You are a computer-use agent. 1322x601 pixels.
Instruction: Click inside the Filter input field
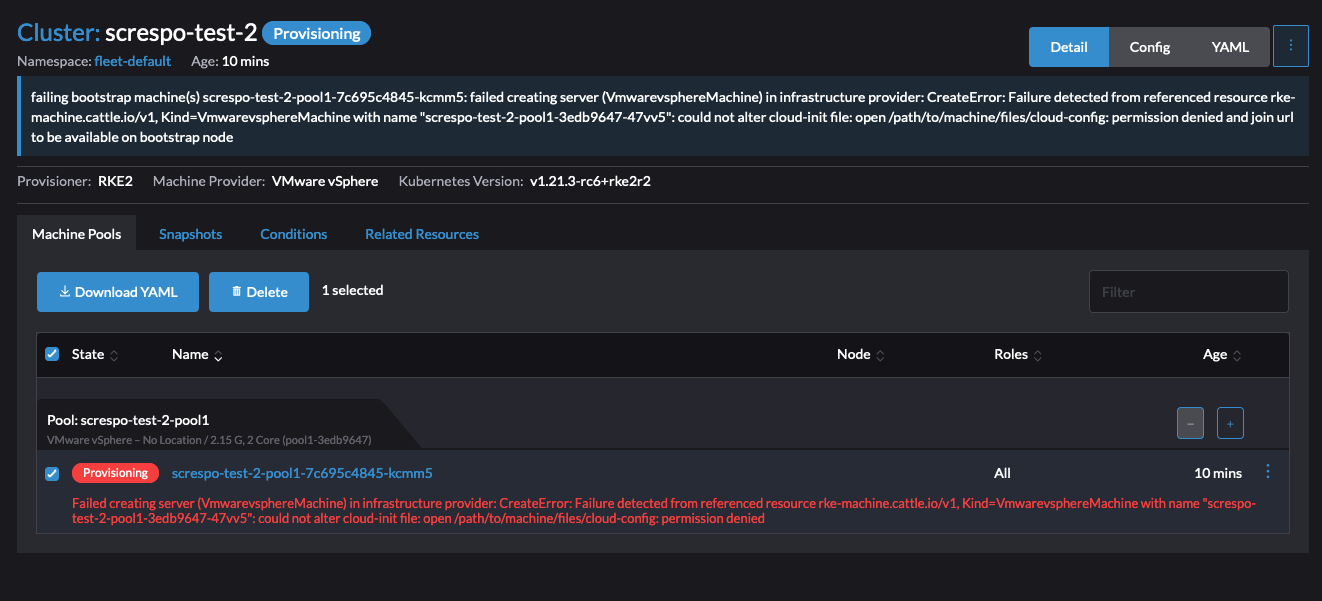pyautogui.click(x=1188, y=291)
